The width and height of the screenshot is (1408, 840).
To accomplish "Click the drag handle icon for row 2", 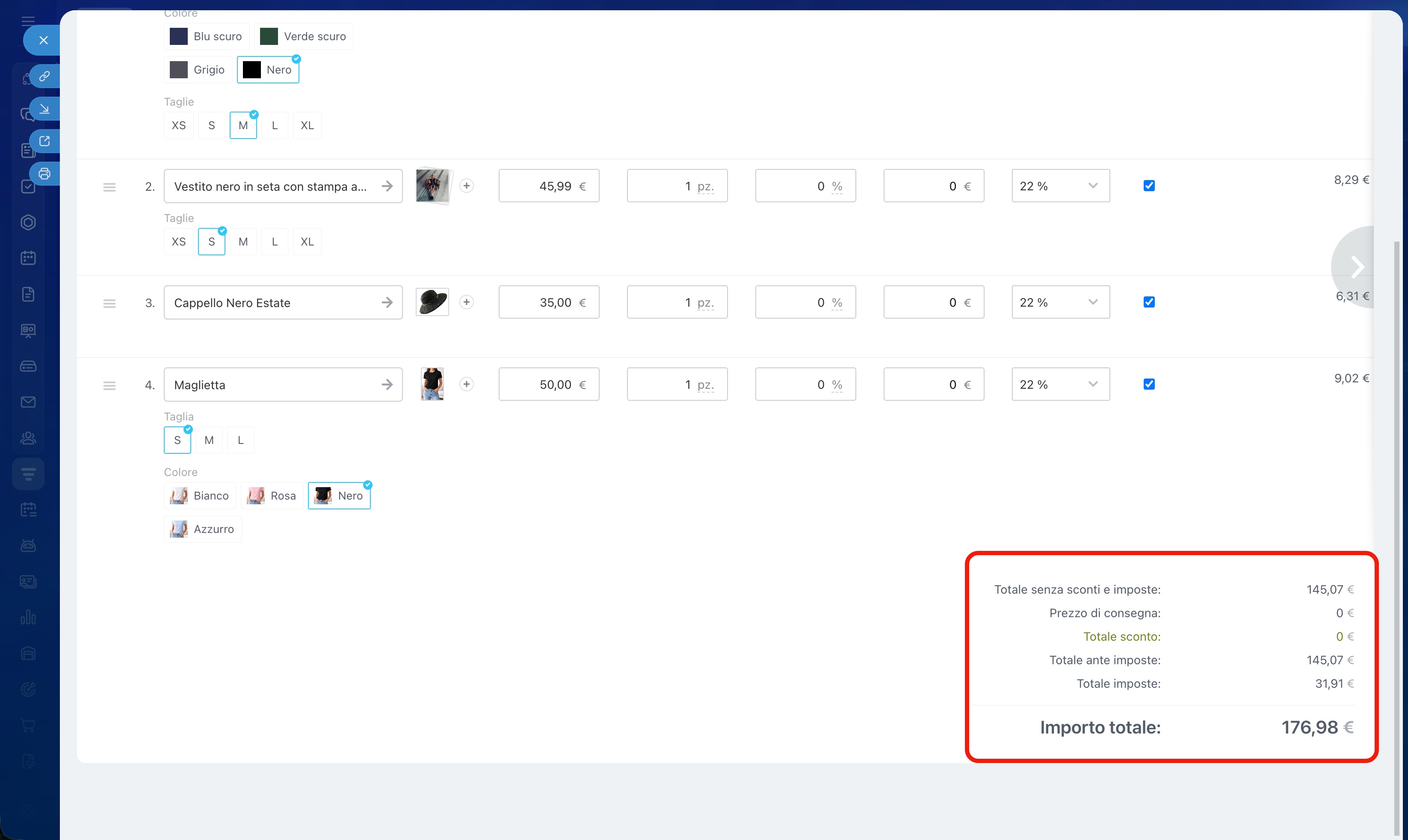I will (x=109, y=187).
